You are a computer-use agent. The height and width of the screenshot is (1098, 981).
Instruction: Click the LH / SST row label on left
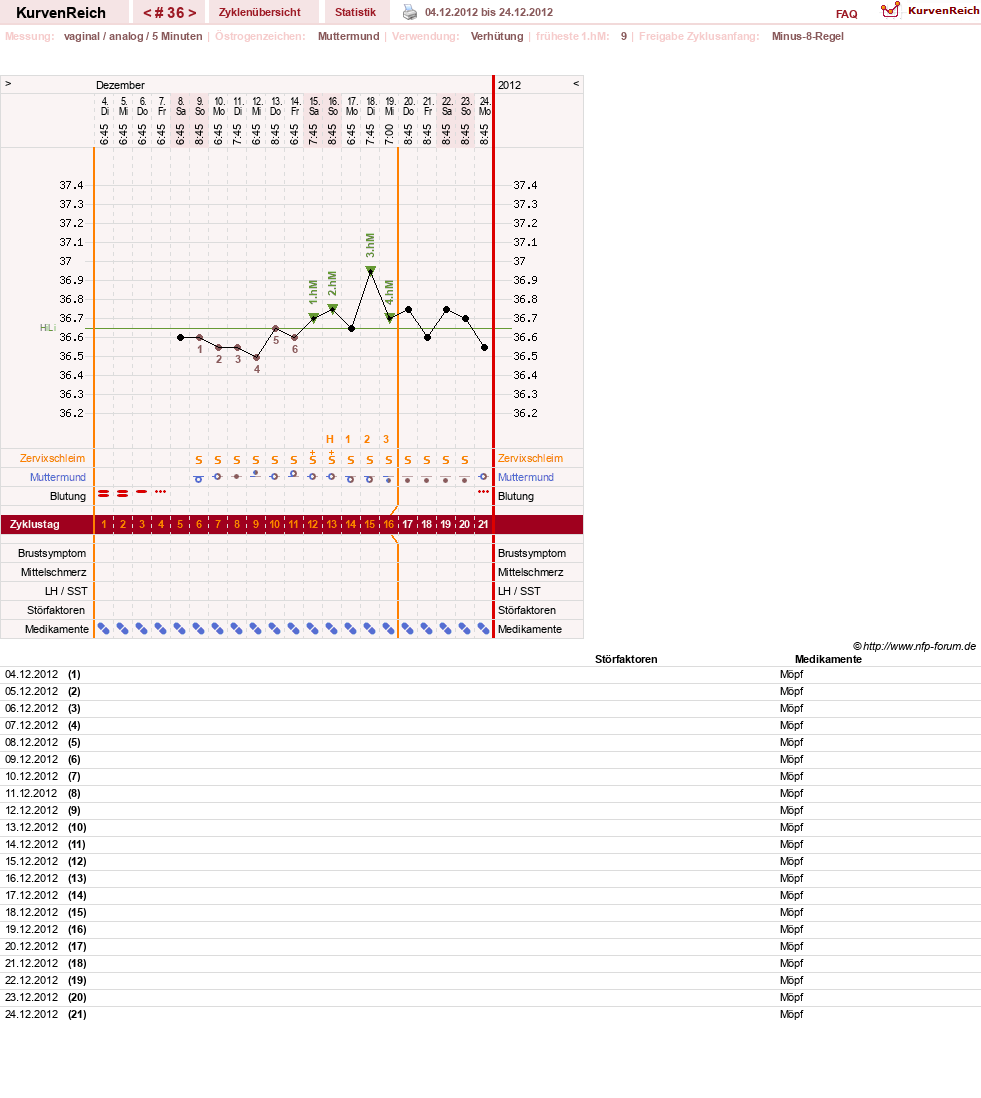click(x=66, y=591)
